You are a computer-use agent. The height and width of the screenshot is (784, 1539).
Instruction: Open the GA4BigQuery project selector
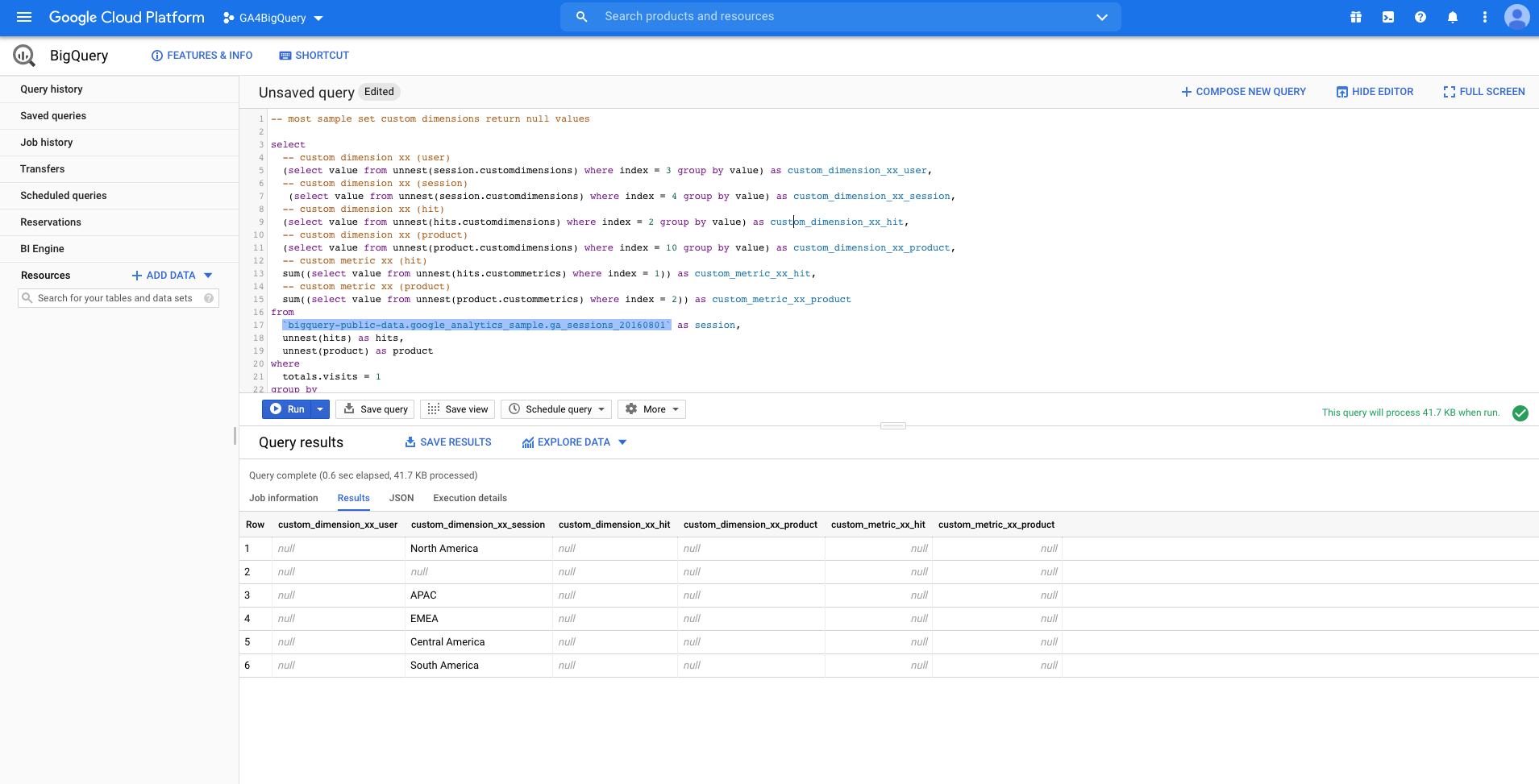273,18
